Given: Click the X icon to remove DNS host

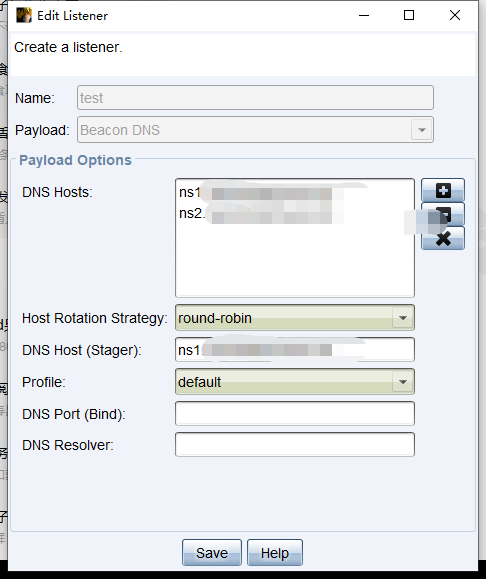Looking at the screenshot, I should pos(443,239).
